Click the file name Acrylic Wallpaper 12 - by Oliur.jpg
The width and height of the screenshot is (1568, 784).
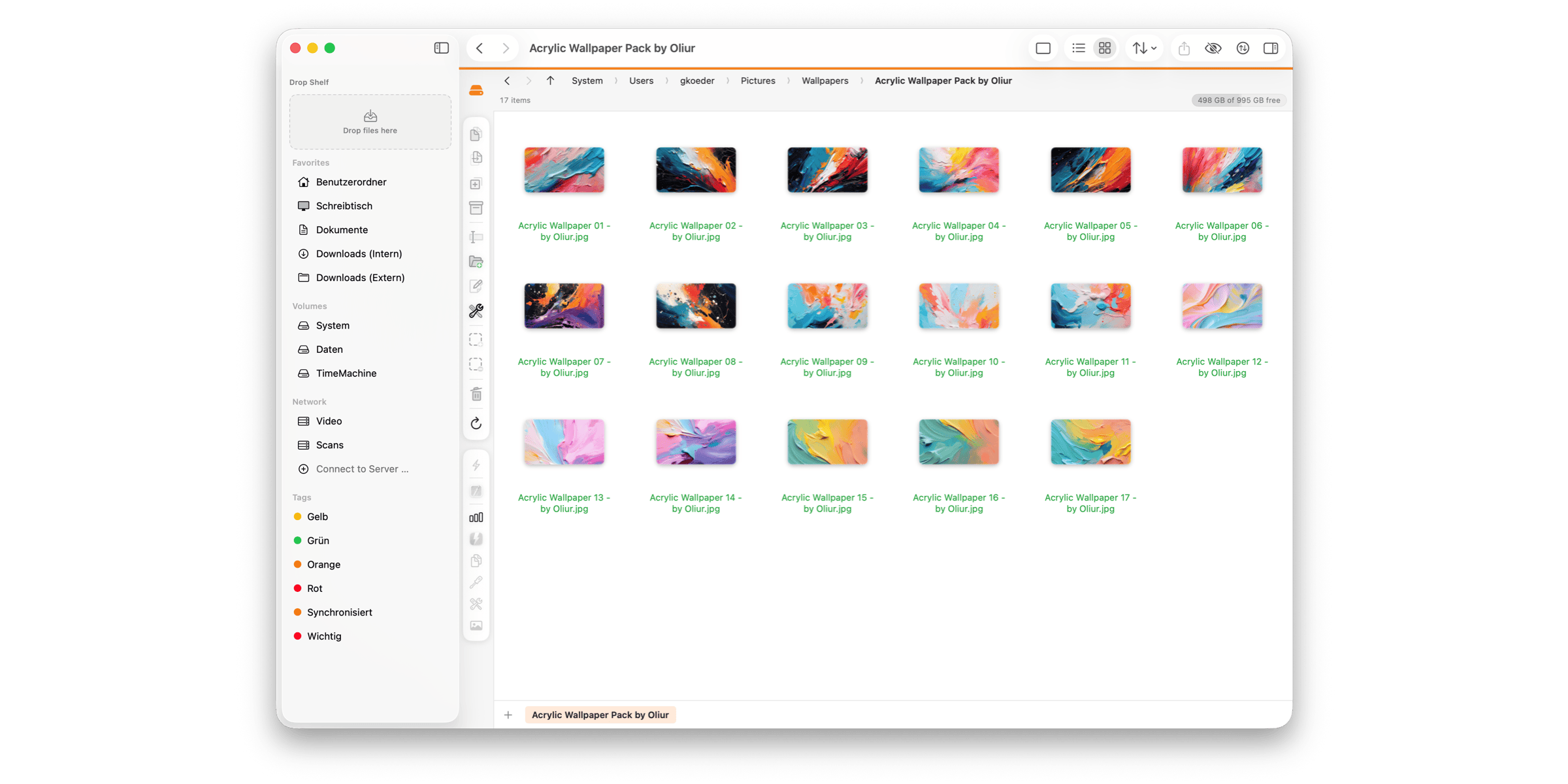1222,367
